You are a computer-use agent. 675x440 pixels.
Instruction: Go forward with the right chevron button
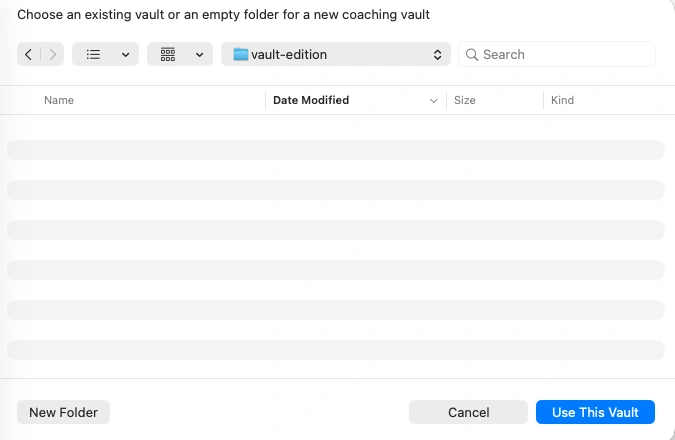[52, 54]
